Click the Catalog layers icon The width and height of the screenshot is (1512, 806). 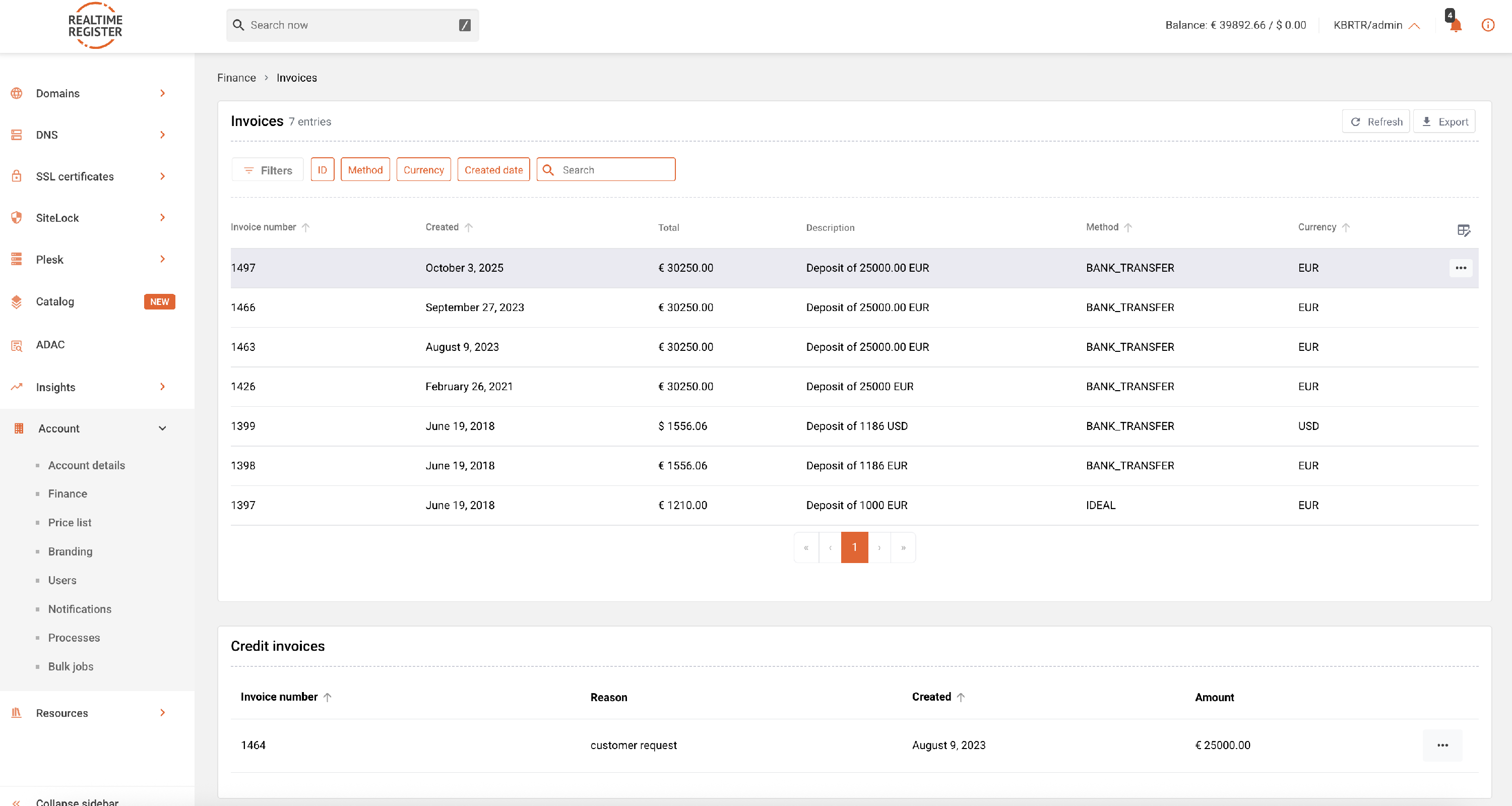pyautogui.click(x=17, y=302)
